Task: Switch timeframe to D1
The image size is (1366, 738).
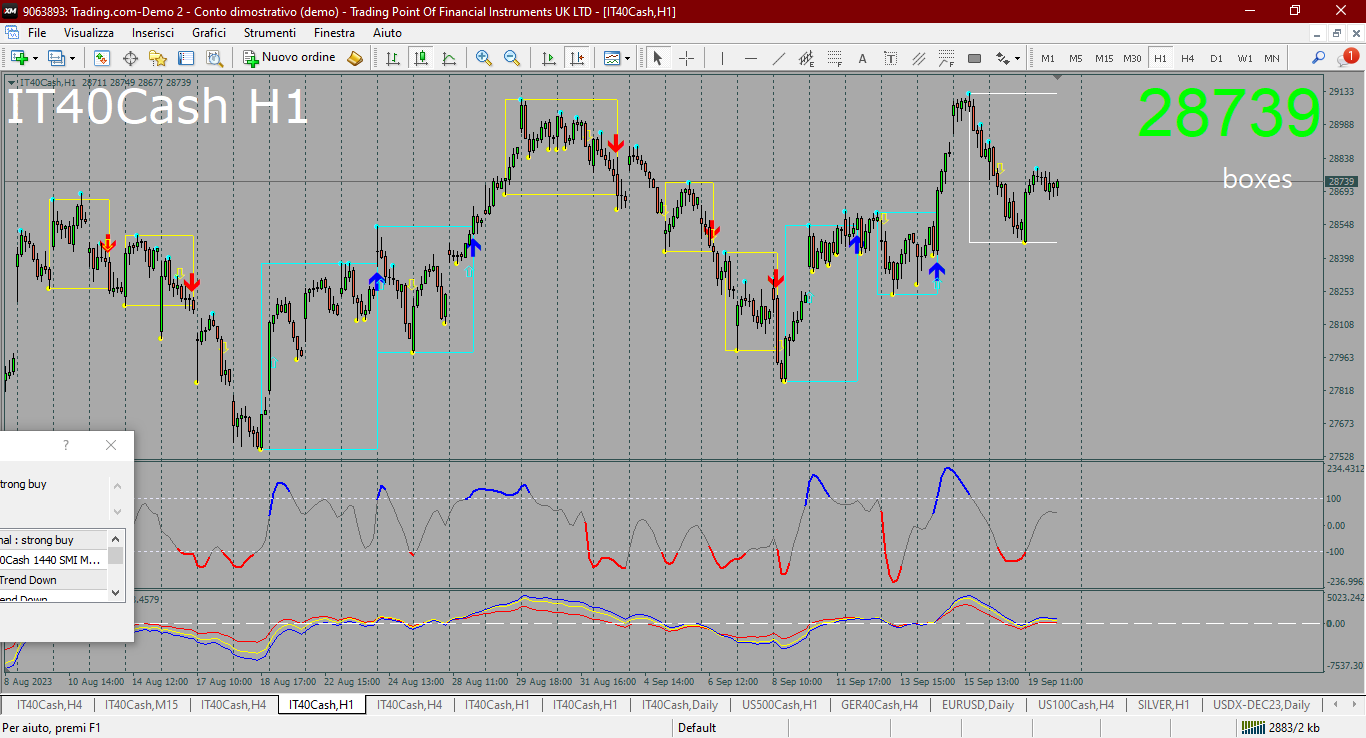Action: [1216, 58]
